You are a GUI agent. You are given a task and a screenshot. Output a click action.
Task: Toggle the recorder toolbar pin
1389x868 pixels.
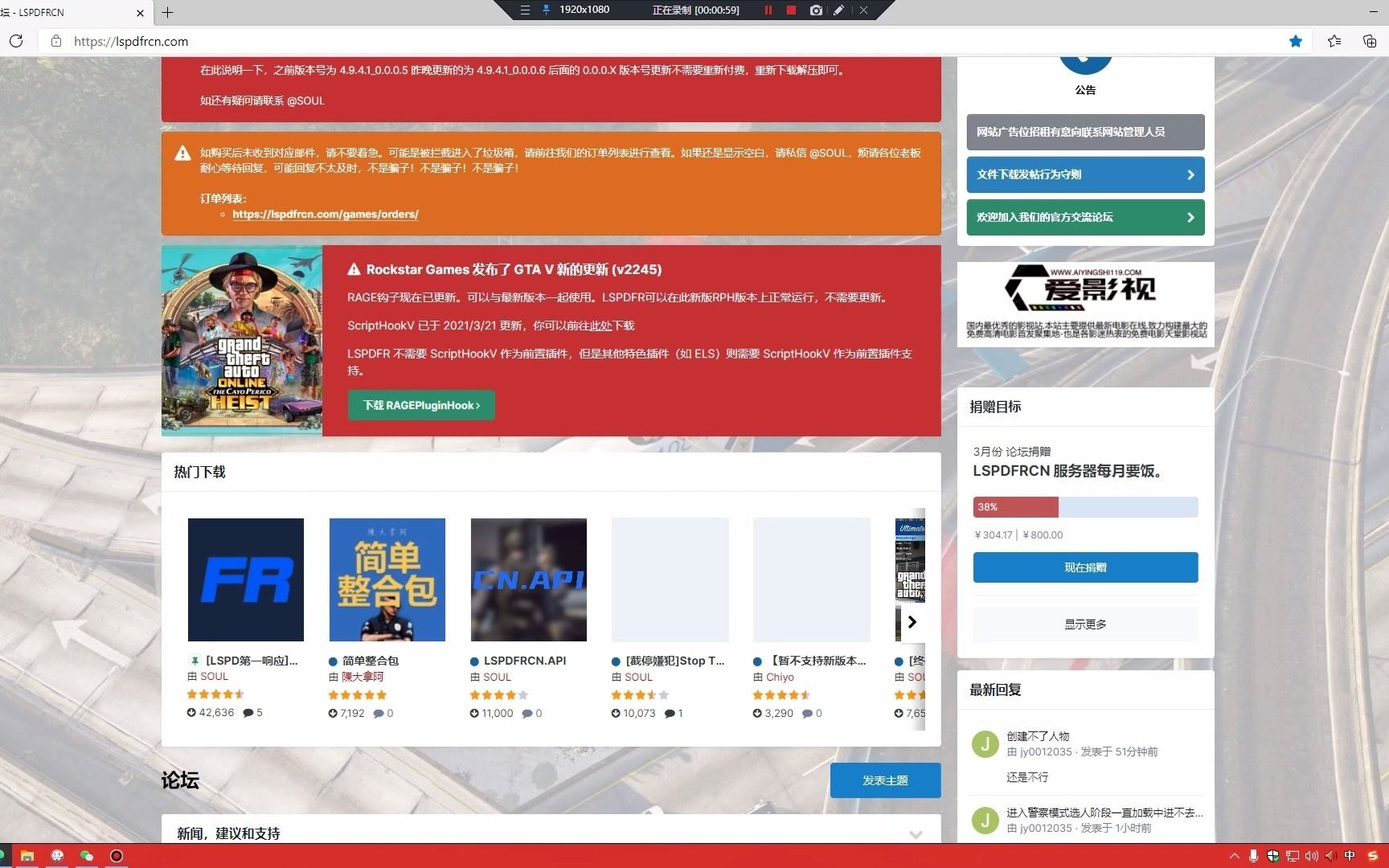[547, 10]
